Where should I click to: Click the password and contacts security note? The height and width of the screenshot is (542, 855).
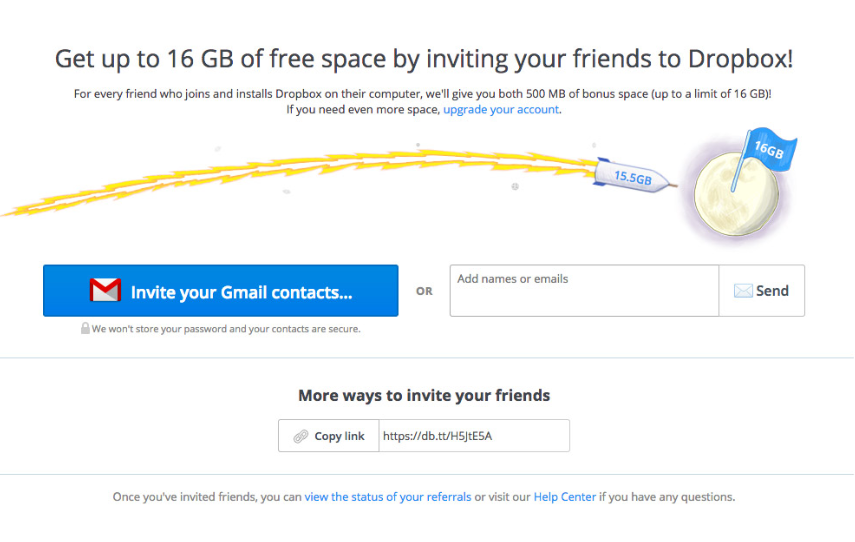(226, 328)
